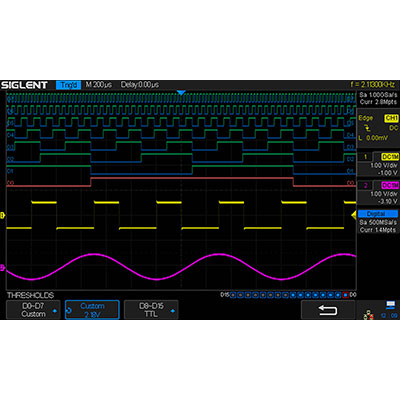Click the yellow trigger level arrow

pos(354,216)
